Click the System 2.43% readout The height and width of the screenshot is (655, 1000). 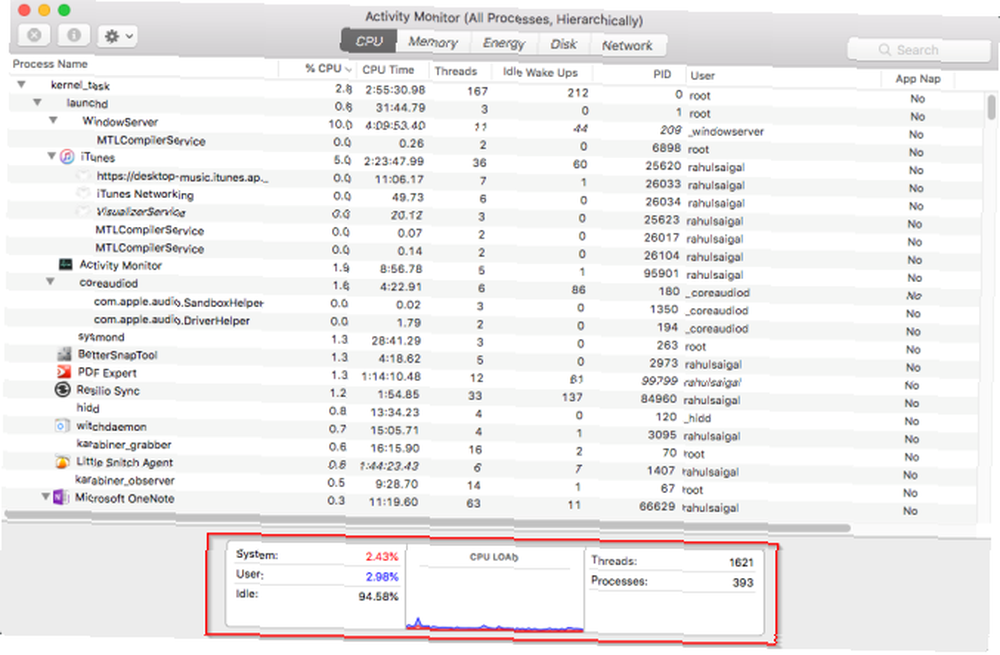point(316,555)
